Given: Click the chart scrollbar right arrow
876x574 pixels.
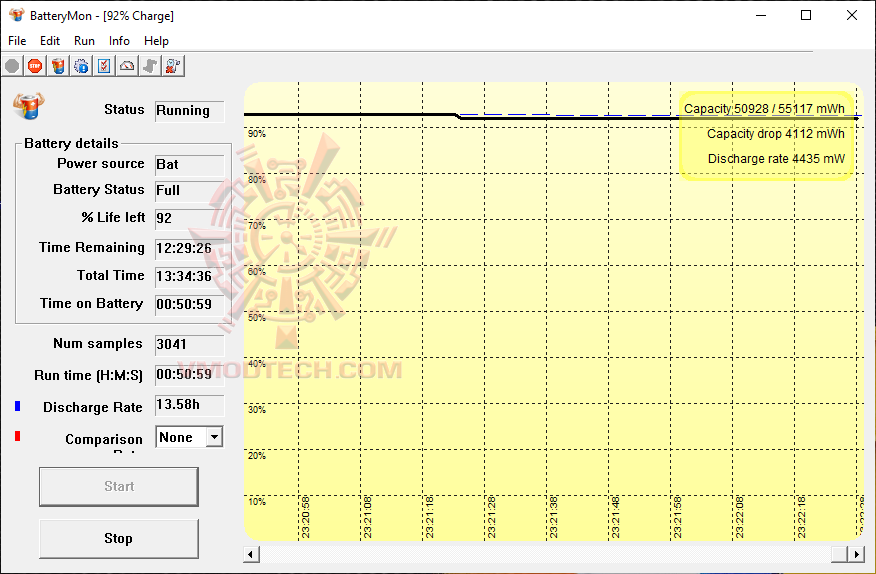Looking at the screenshot, I should tap(856, 554).
